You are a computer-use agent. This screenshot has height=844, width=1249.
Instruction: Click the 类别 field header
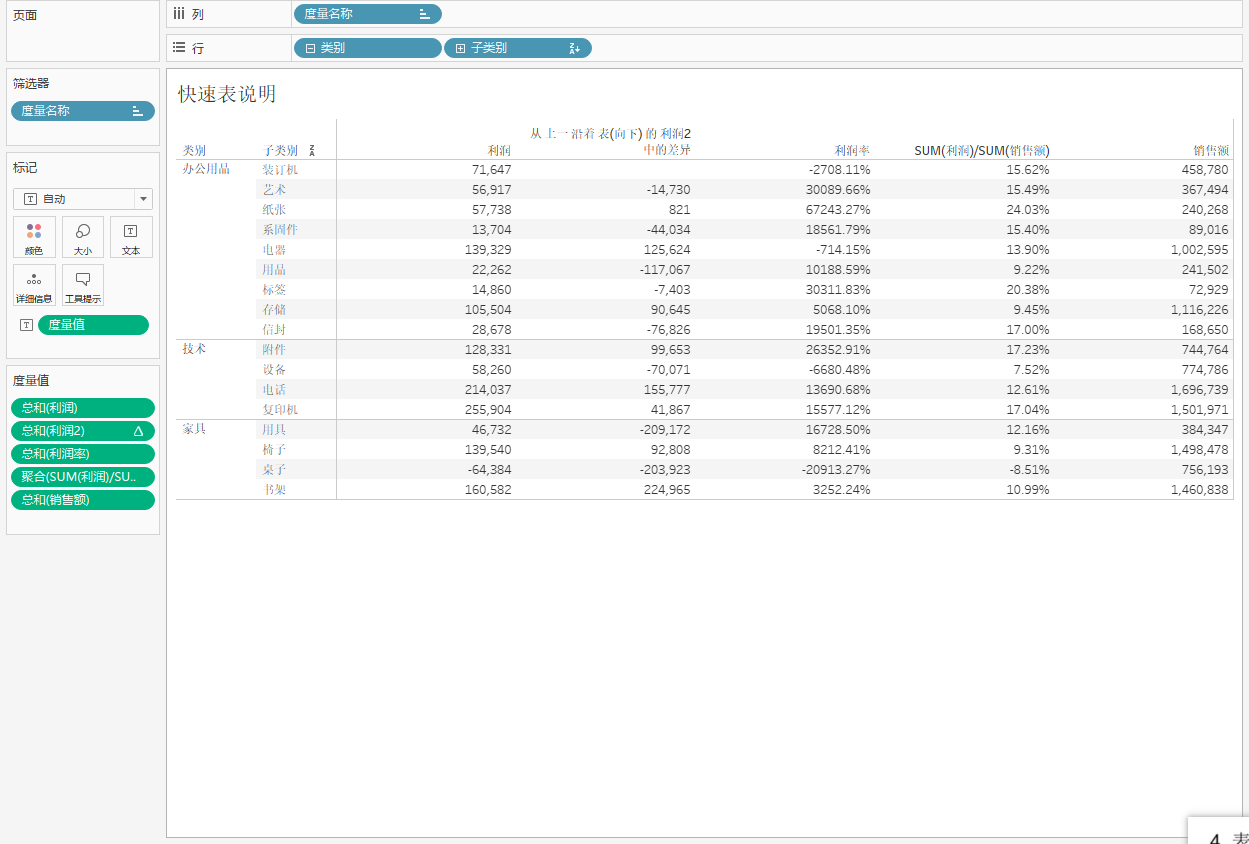pyautogui.click(x=194, y=151)
